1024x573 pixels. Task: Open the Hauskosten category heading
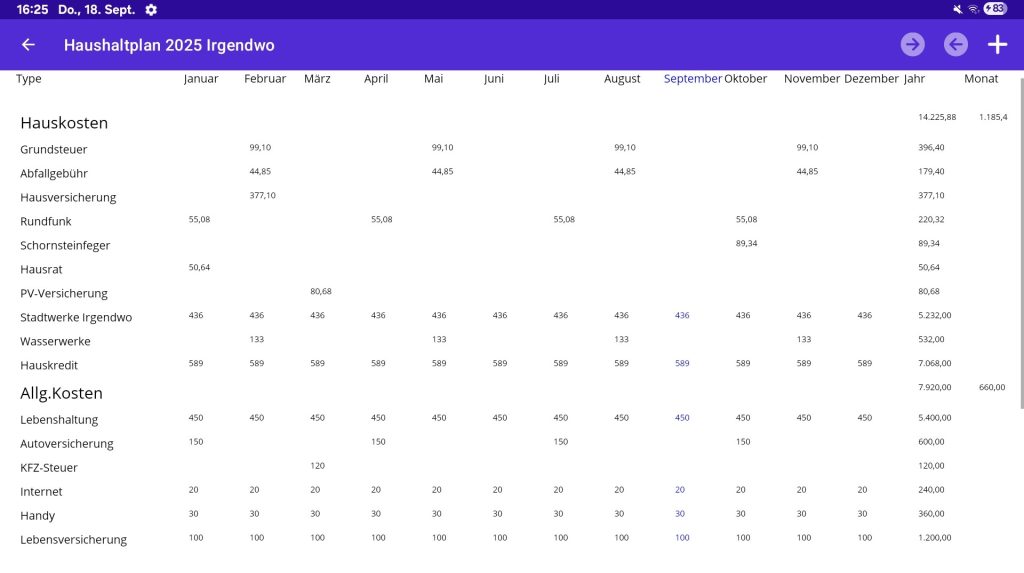tap(64, 123)
